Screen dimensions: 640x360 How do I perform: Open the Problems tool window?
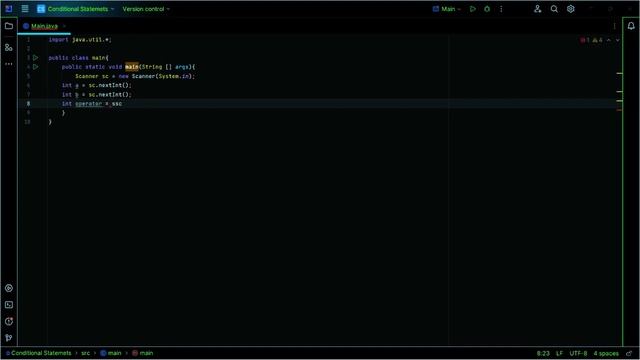pos(9,321)
